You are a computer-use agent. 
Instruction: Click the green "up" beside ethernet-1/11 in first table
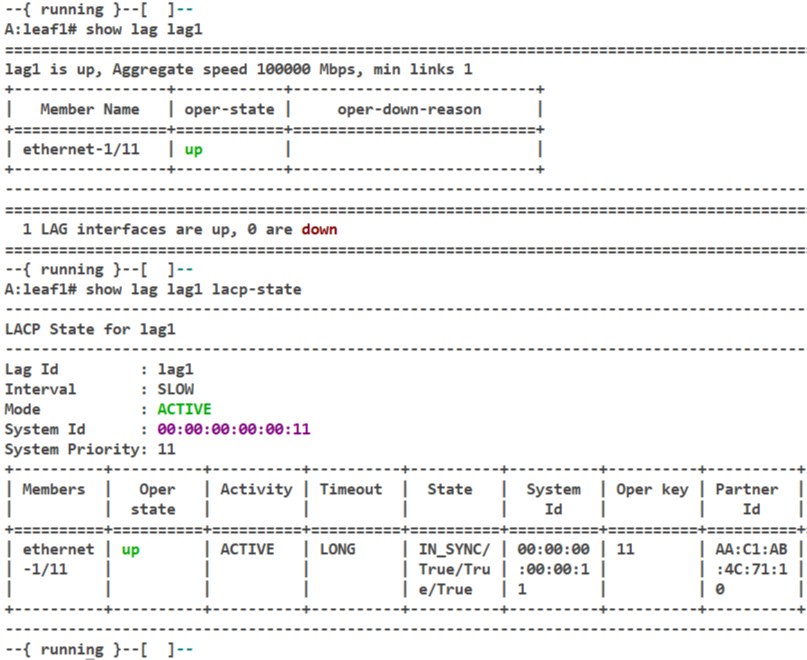click(x=193, y=149)
